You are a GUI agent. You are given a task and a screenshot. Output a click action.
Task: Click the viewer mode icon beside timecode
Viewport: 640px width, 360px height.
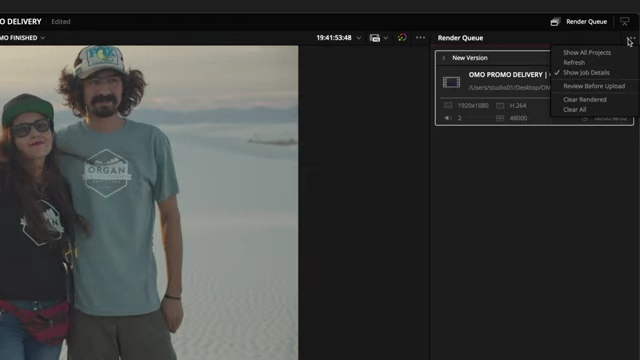[x=375, y=38]
